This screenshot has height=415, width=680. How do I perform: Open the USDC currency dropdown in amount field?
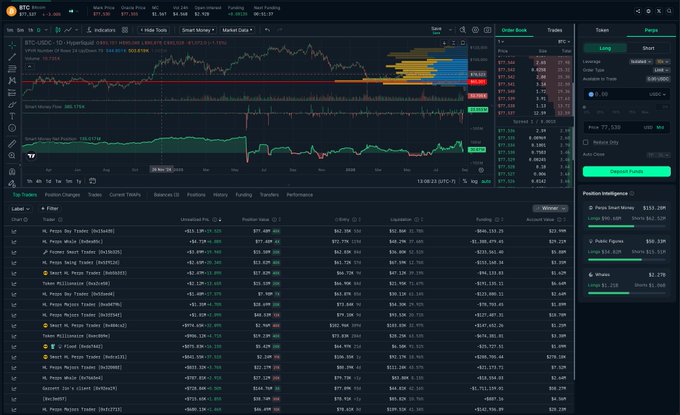pos(657,94)
